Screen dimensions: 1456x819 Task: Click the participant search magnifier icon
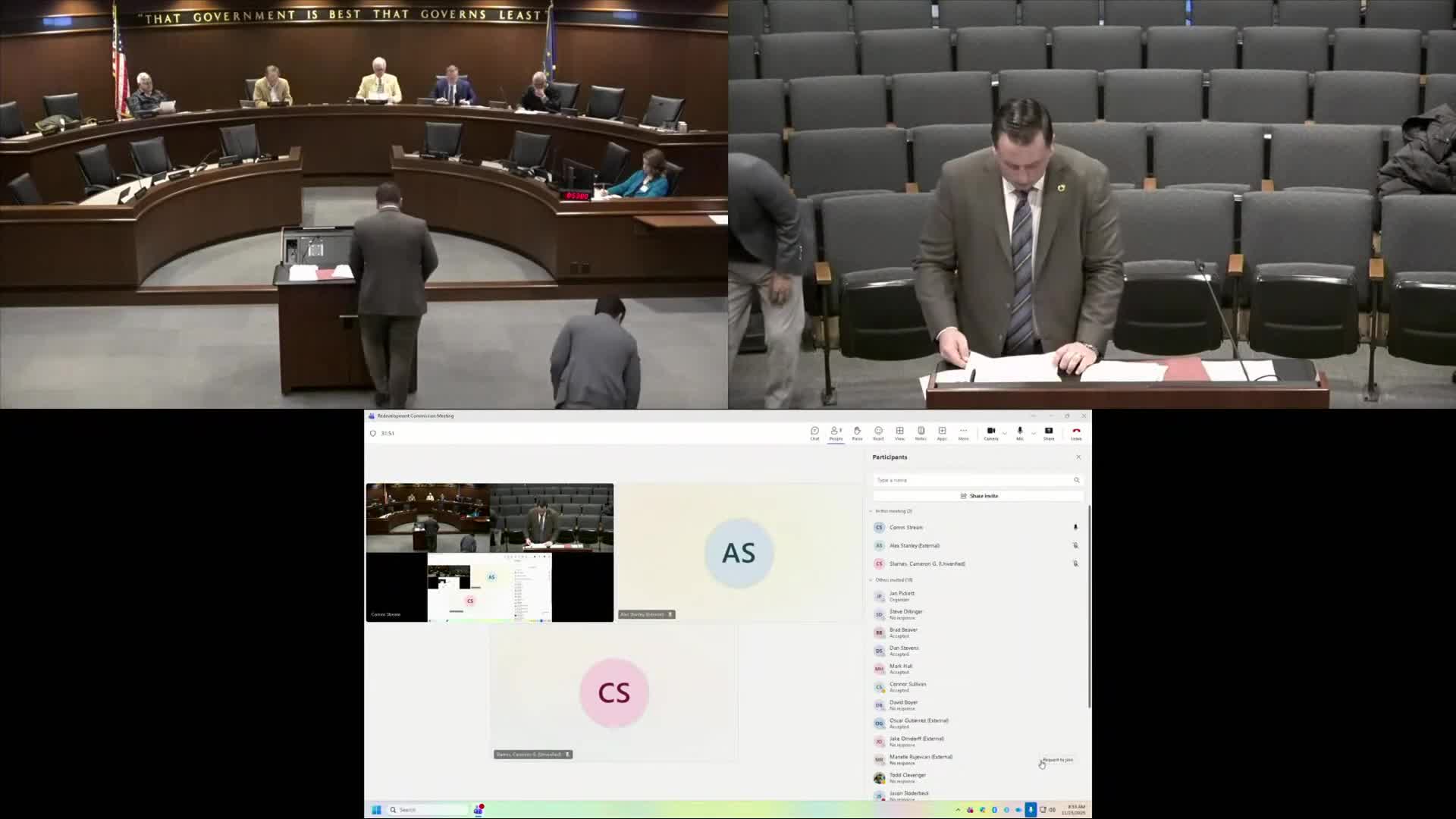(x=1077, y=480)
